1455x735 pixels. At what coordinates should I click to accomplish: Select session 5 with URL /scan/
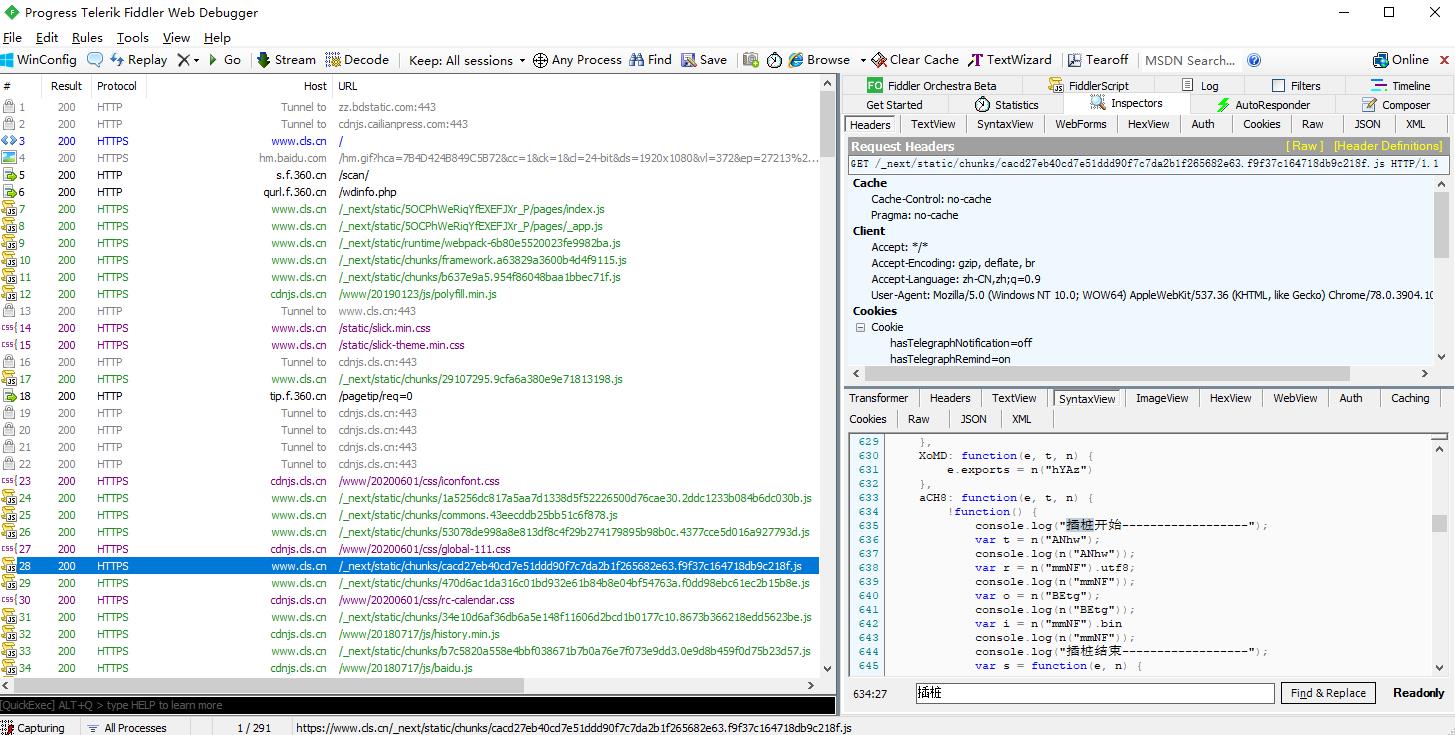410,175
